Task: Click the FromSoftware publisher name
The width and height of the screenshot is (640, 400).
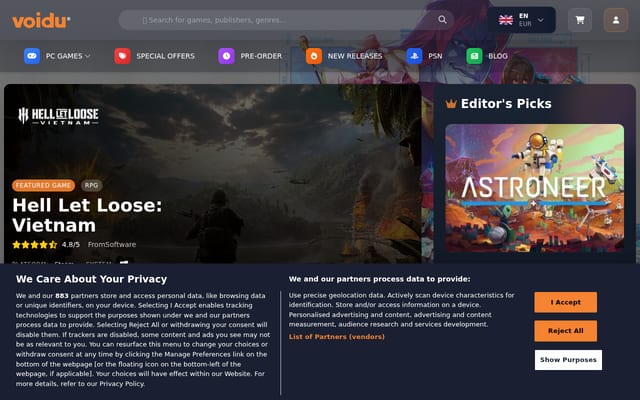Action: [x=112, y=244]
